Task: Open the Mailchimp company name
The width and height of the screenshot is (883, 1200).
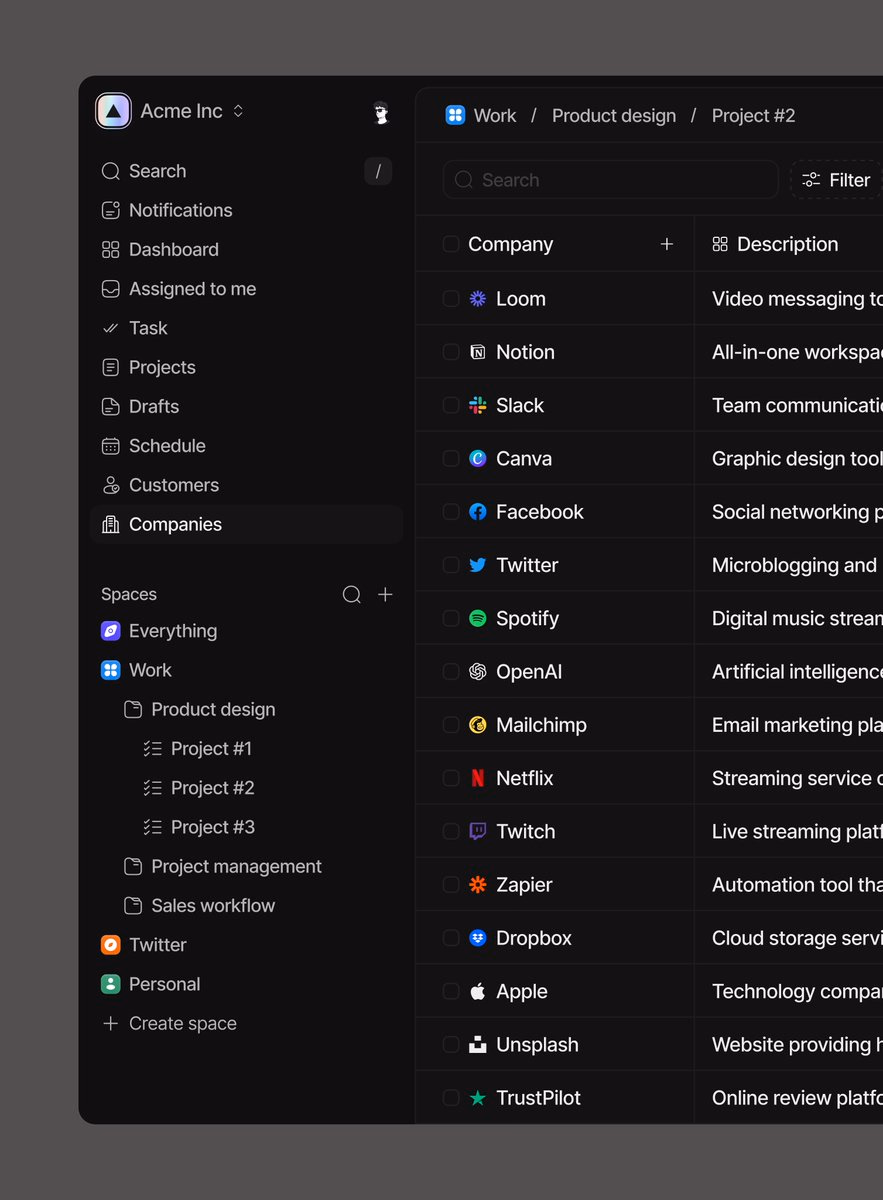Action: [542, 725]
